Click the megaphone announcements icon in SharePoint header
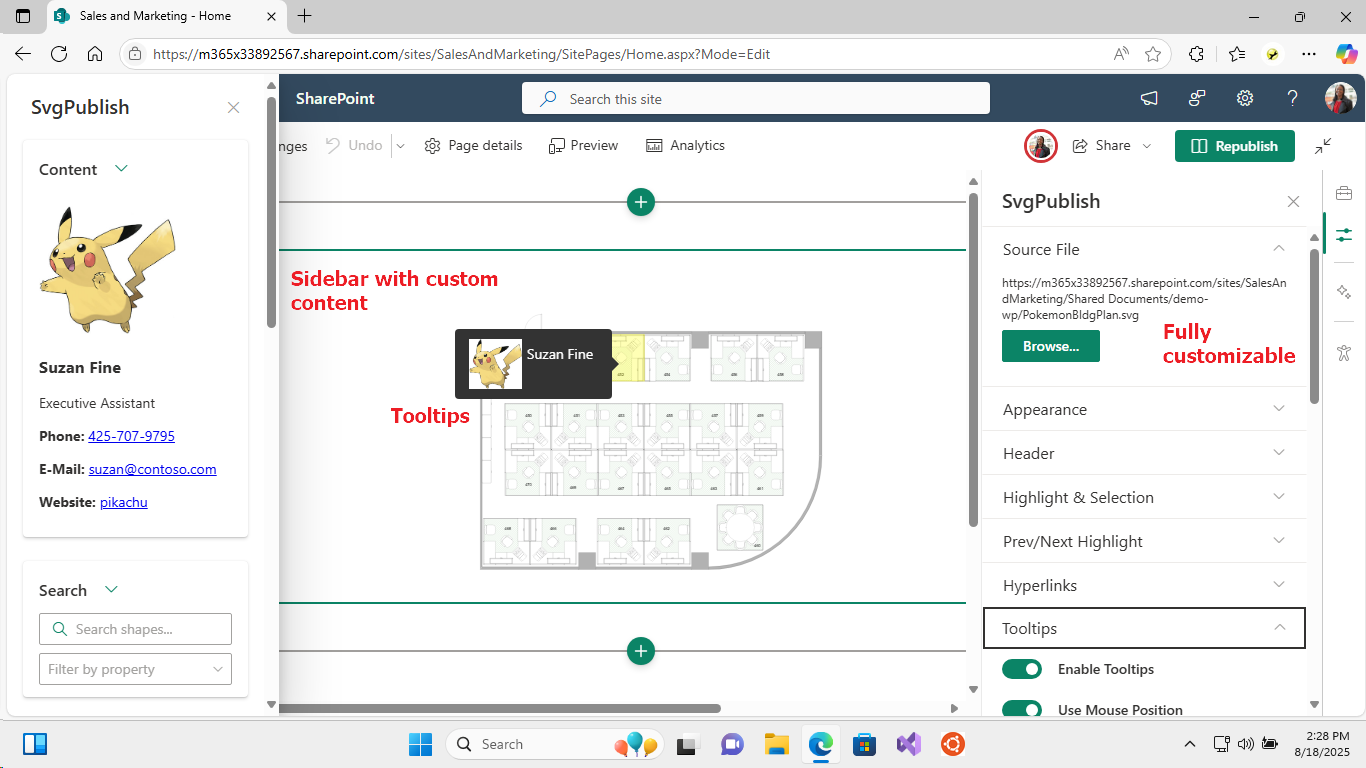This screenshot has width=1366, height=768. (1149, 98)
